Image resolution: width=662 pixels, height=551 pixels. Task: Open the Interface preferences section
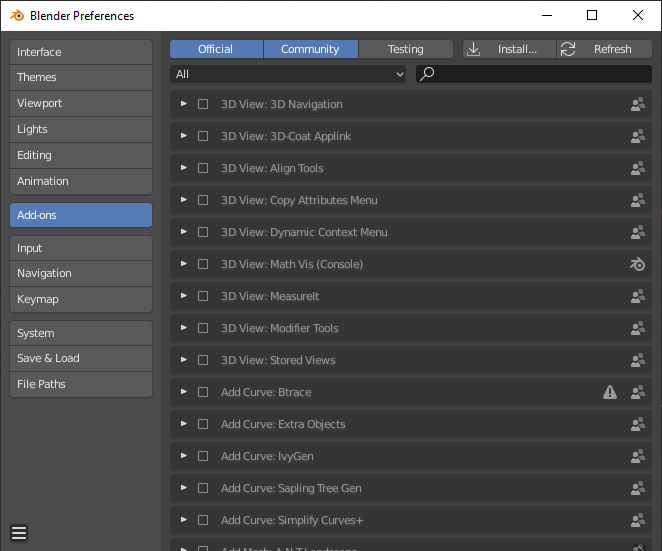81,52
